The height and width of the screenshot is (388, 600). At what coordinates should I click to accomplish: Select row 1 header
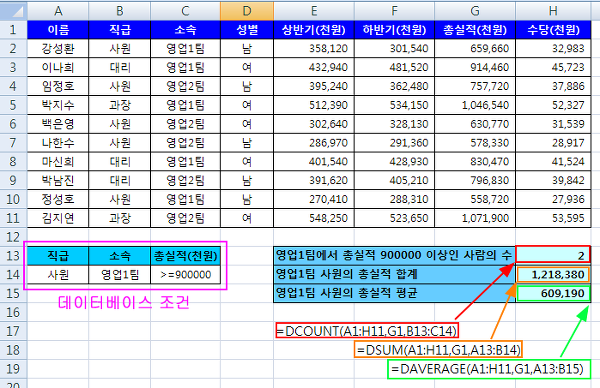(13, 30)
